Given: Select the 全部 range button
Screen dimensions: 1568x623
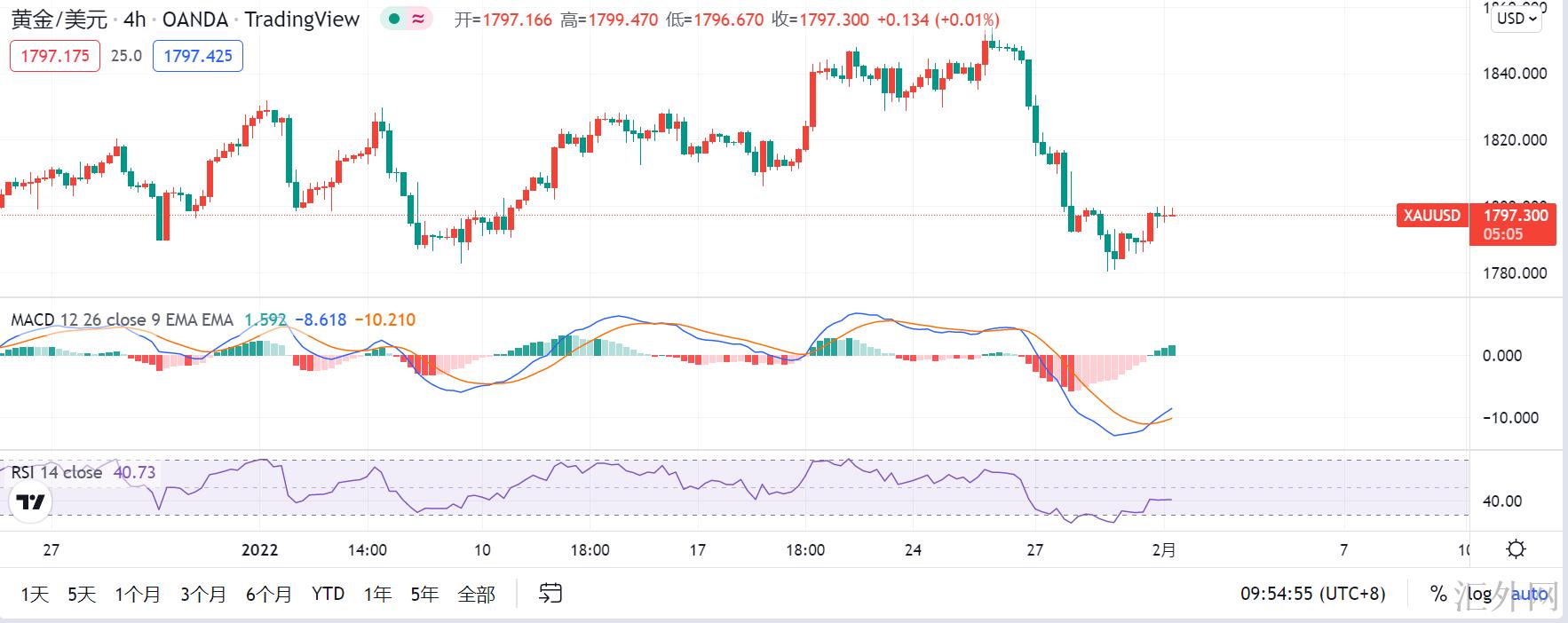Looking at the screenshot, I should 476,595.
